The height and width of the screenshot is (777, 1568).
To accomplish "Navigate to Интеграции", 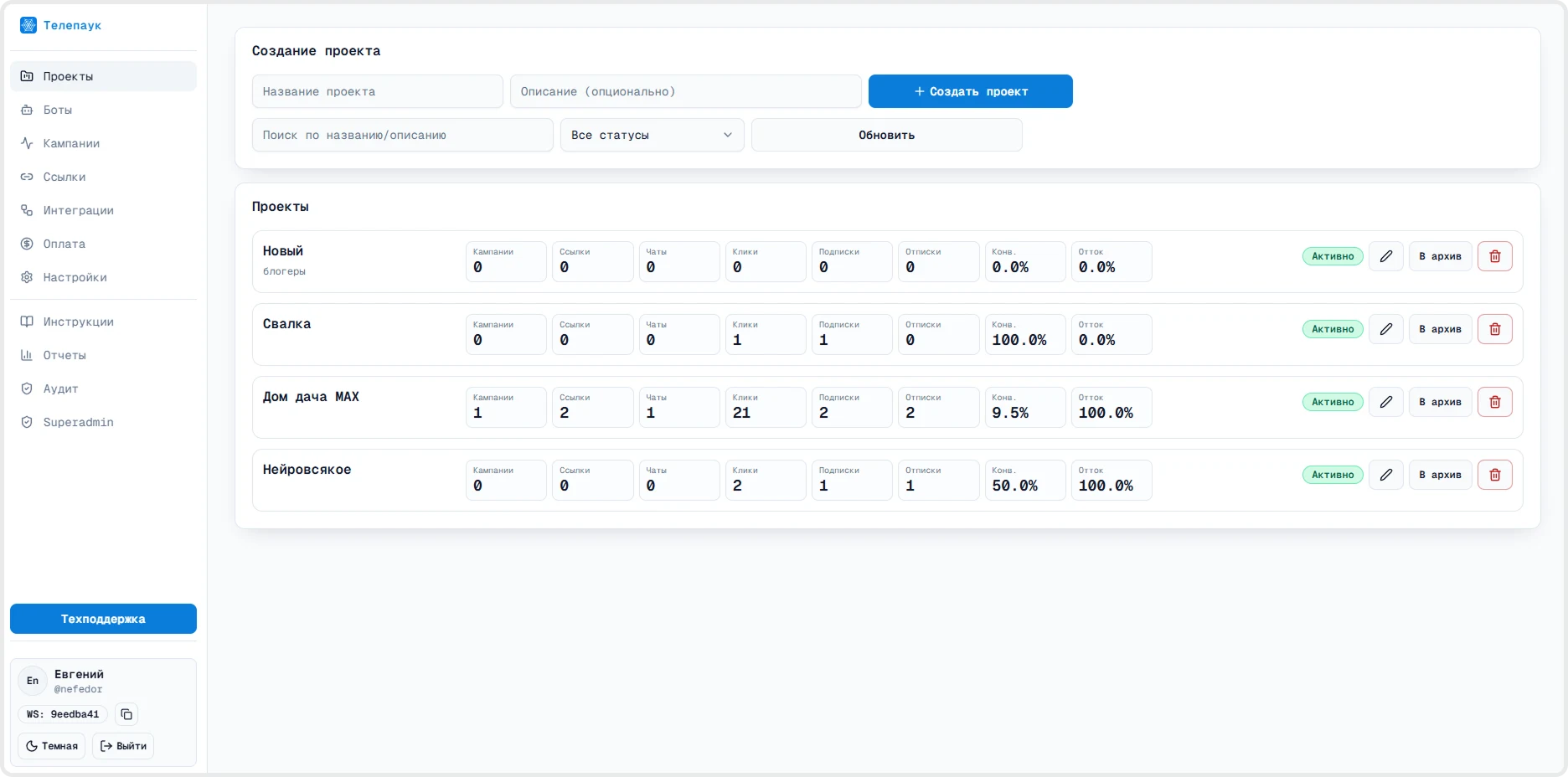I will tap(103, 210).
